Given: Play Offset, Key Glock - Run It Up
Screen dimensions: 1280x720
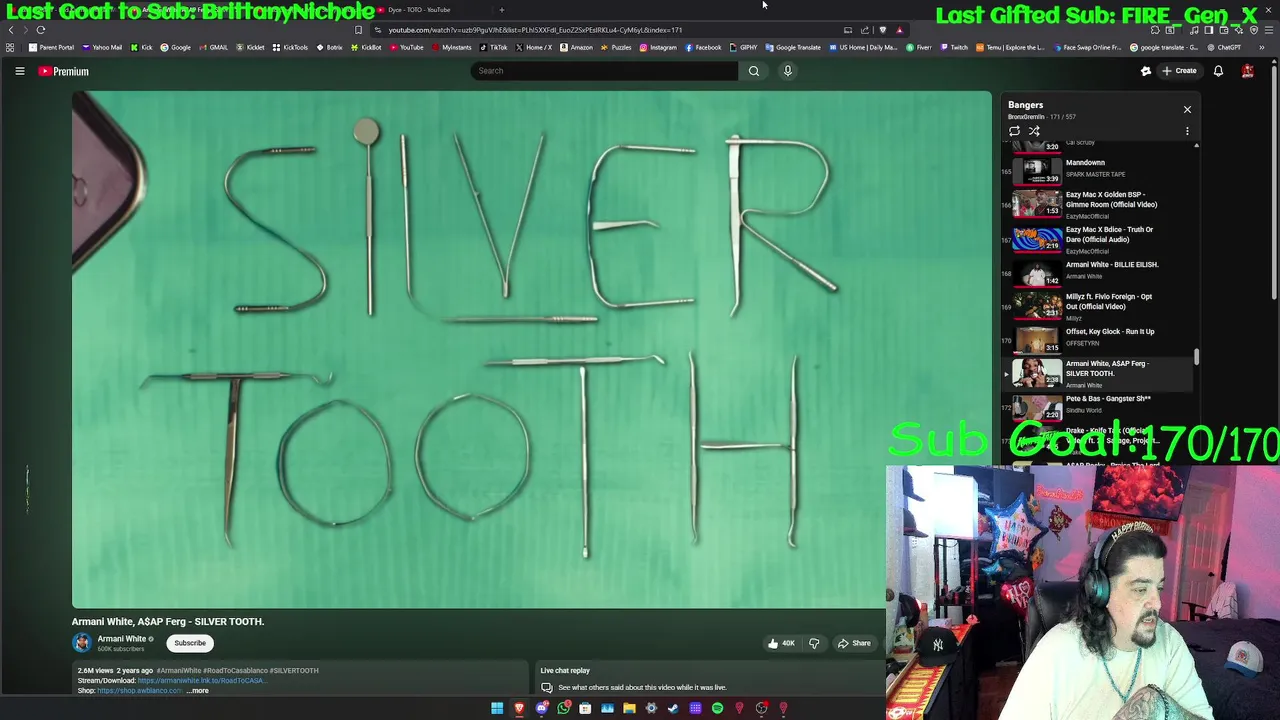Looking at the screenshot, I should coord(1098,339).
